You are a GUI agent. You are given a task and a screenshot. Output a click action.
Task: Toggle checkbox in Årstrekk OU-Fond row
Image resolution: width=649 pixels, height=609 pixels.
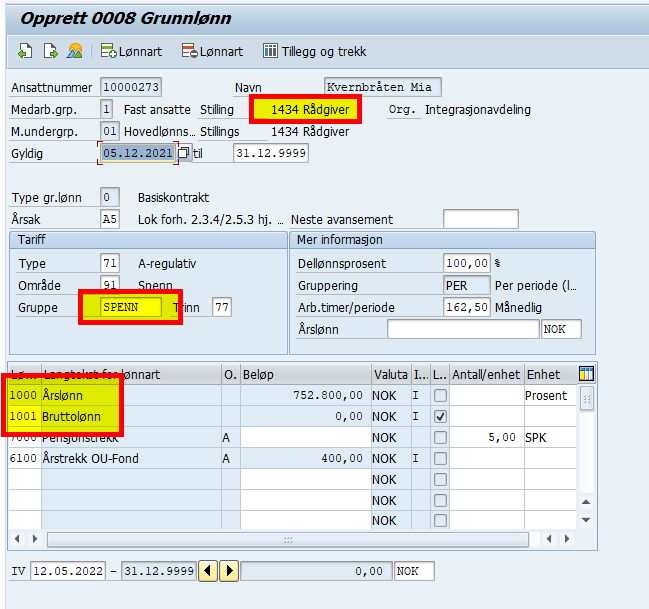pos(440,458)
